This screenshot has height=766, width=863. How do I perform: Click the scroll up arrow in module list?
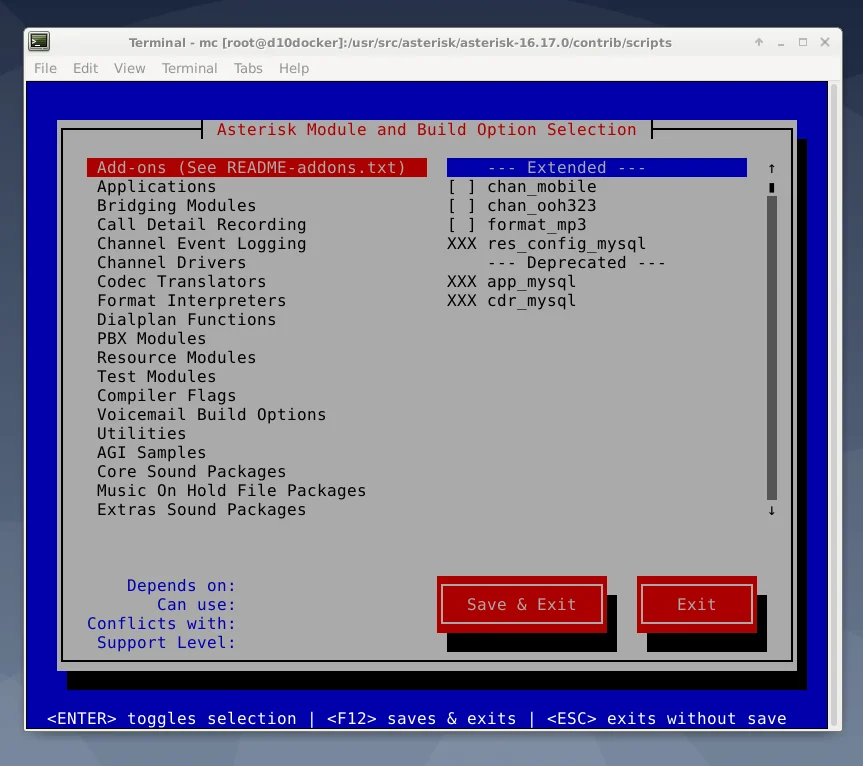[x=772, y=168]
